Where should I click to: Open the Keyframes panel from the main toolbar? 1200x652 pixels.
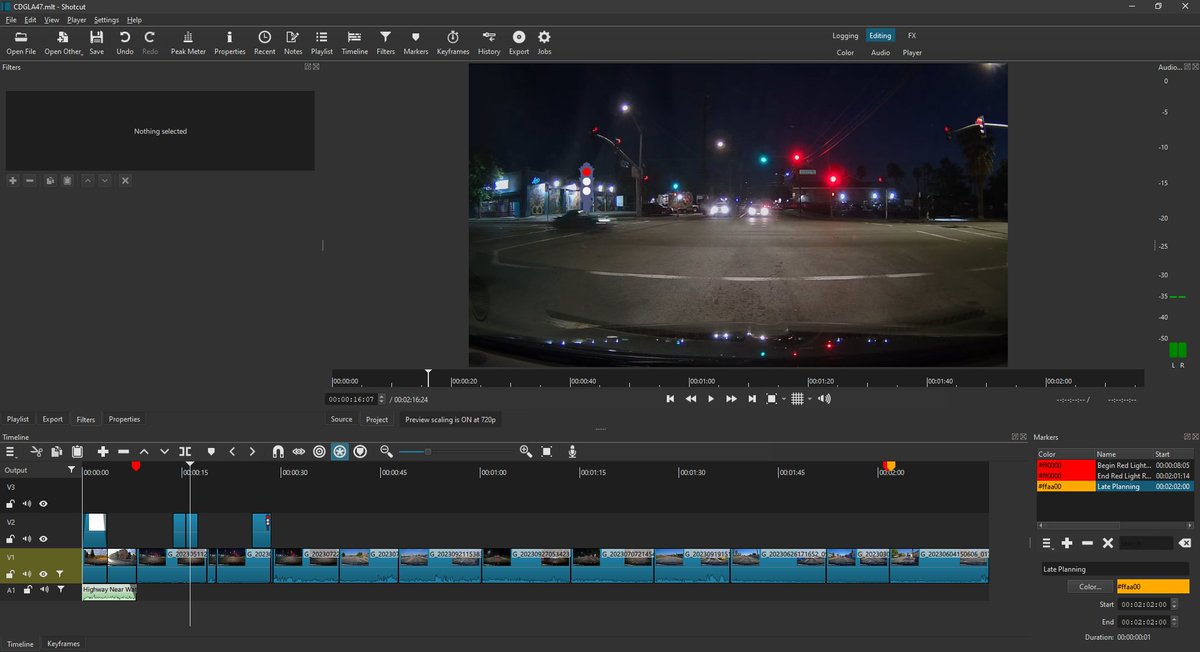point(452,41)
